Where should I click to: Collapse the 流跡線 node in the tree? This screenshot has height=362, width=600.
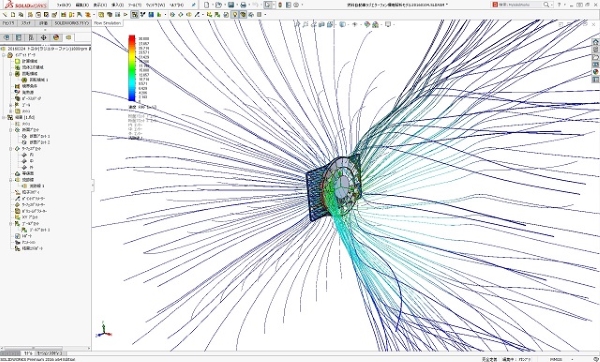[11, 179]
